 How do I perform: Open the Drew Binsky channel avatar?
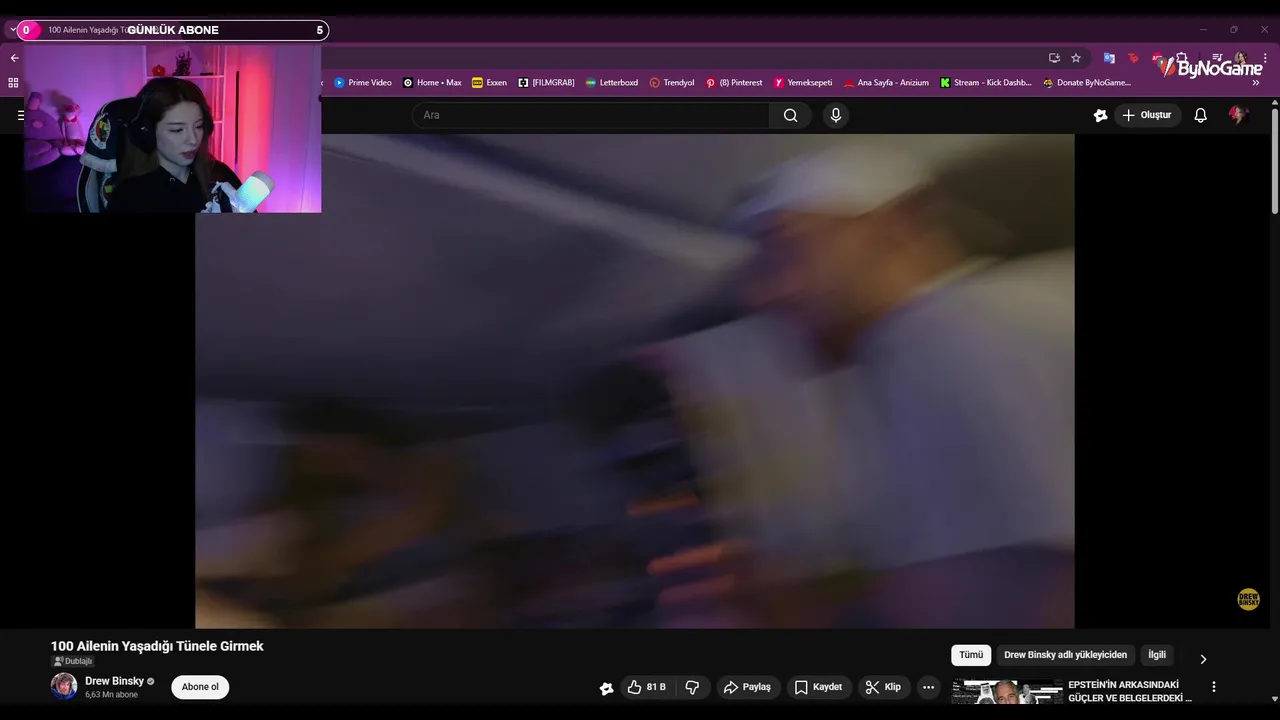(64, 686)
